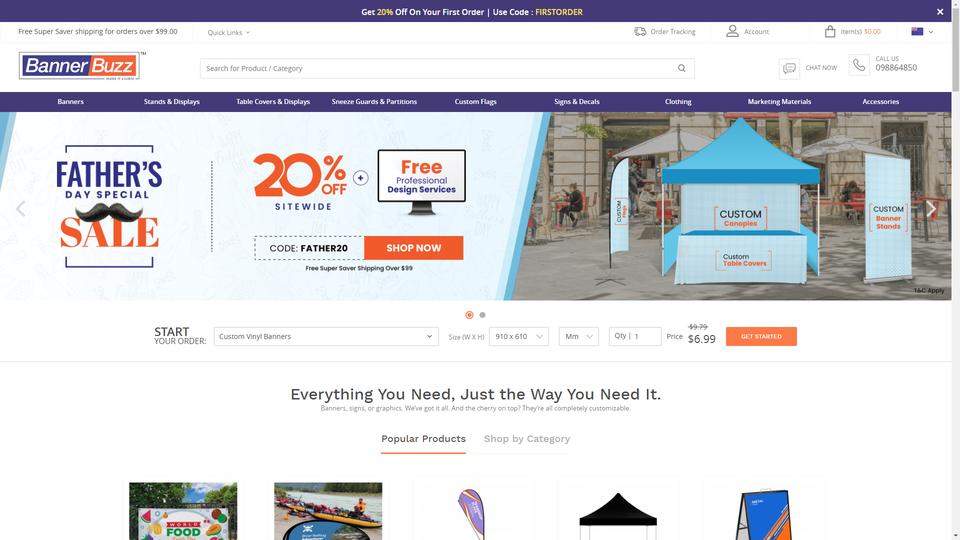
Task: Open the Custom Flags menu
Action: (475, 102)
